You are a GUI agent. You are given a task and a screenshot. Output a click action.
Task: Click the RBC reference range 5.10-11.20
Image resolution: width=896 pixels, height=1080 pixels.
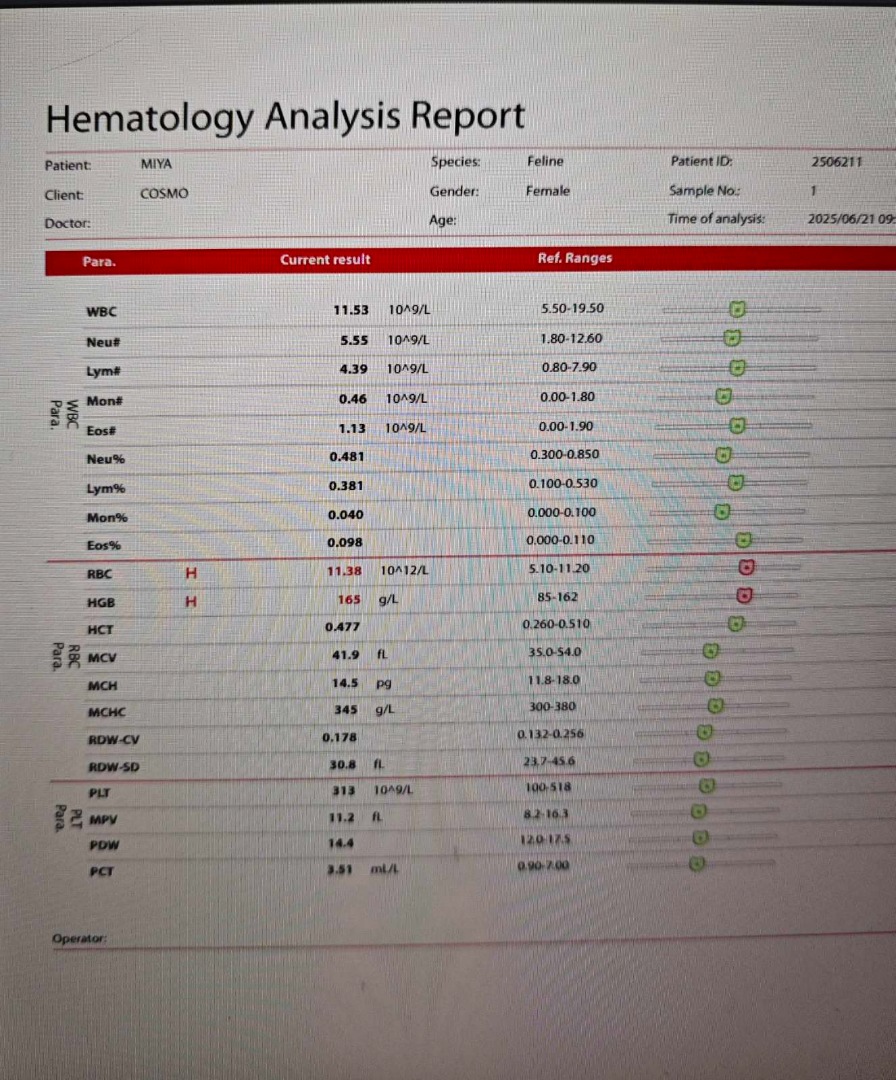point(559,569)
